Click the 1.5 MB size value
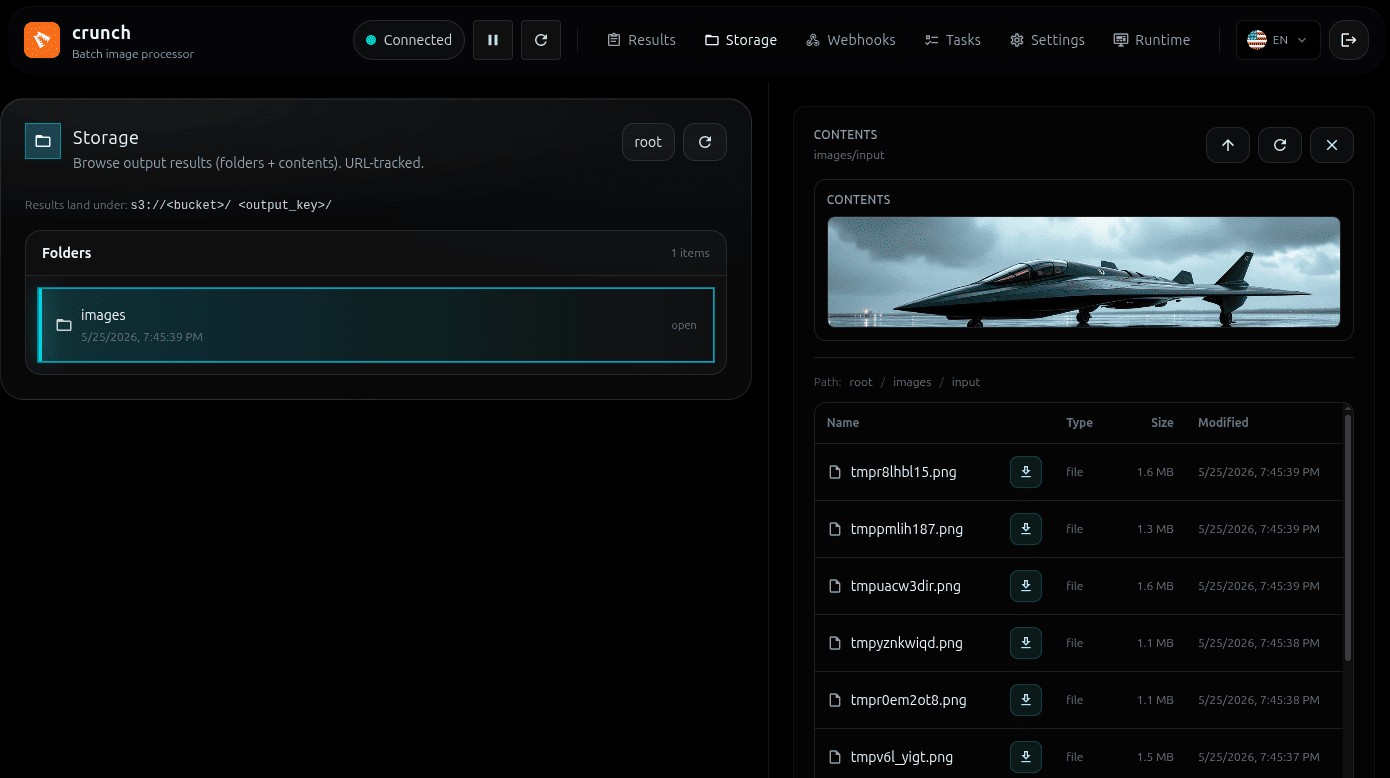This screenshot has width=1390, height=778. [x=1155, y=757]
